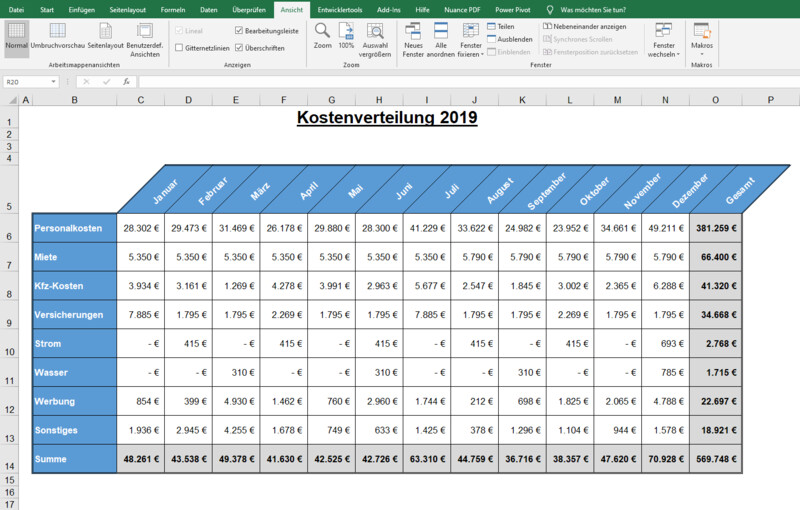Screen dimensions: 800x510
Task: Click 'Was möchten Sie tun?' search box
Action: point(593,10)
